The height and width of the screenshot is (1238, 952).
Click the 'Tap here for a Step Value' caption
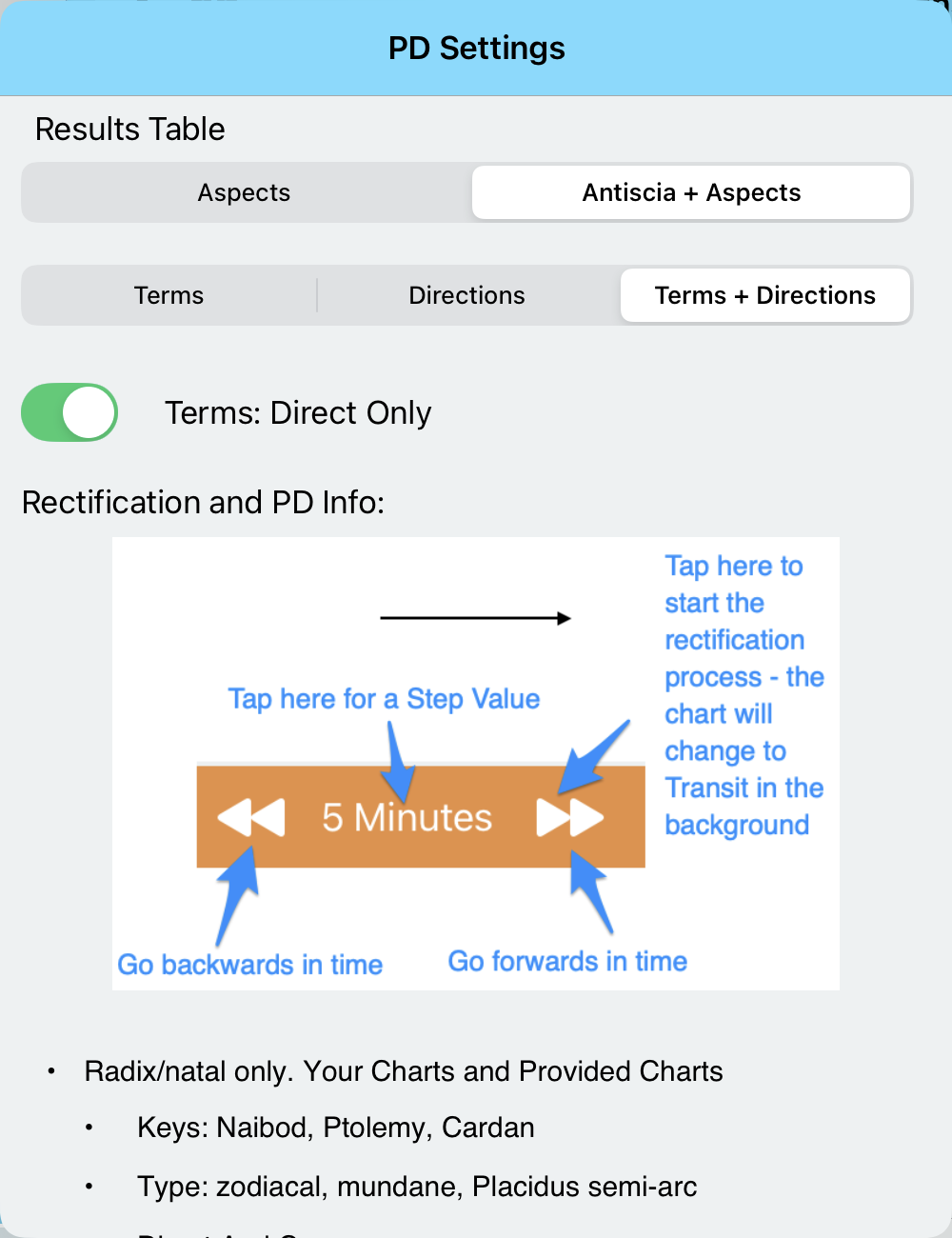[x=384, y=699]
